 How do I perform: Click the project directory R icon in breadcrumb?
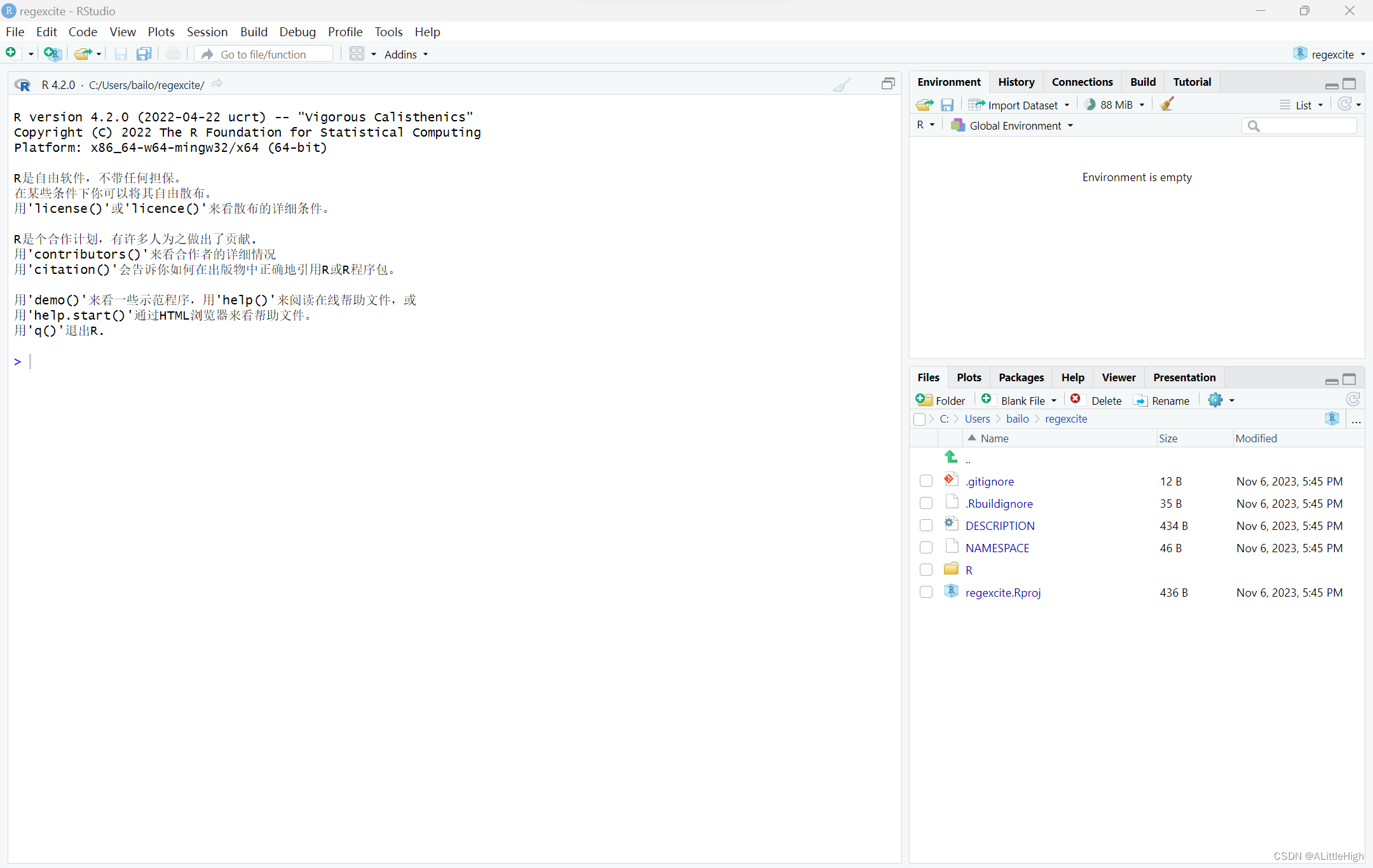(1332, 418)
